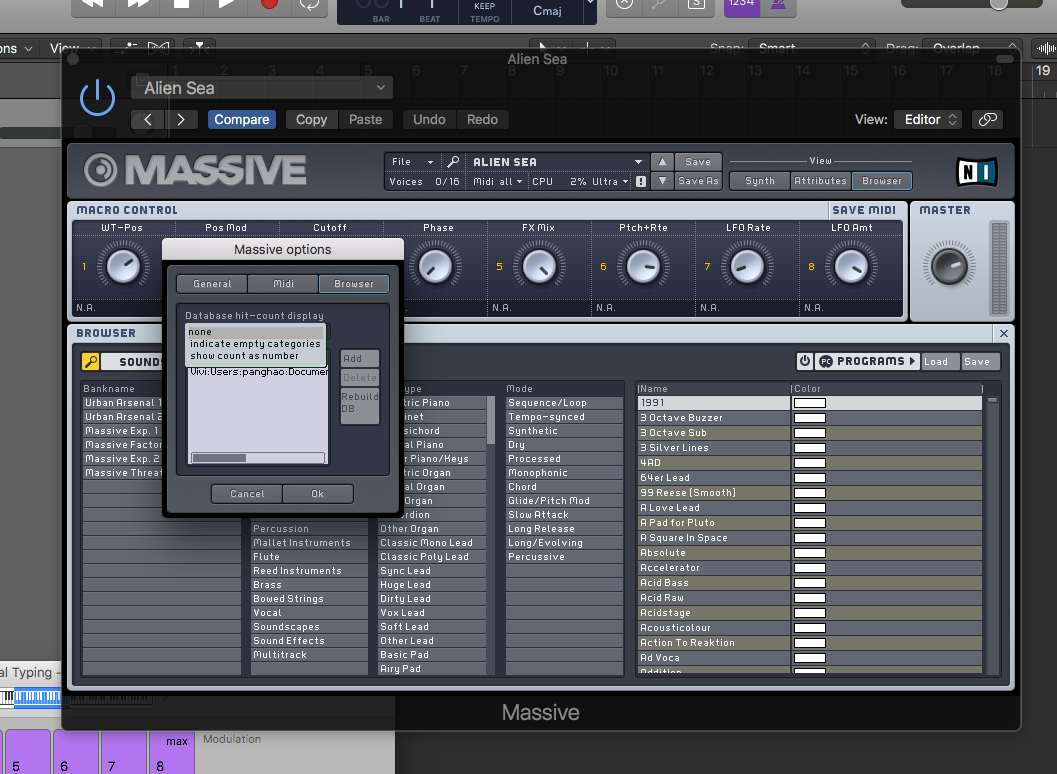1057x774 pixels.
Task: Click Ok in Massive options
Action: (x=318, y=494)
